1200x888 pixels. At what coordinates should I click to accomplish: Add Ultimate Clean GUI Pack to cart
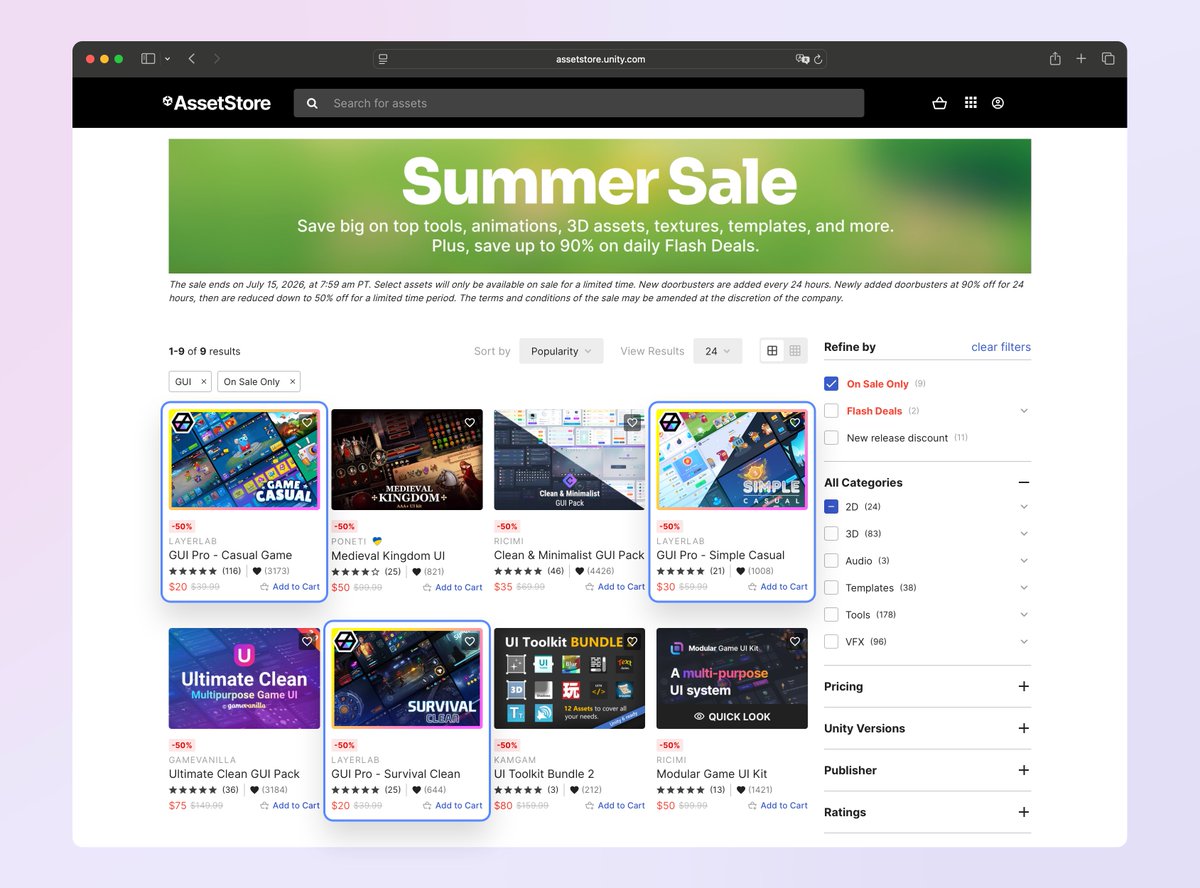pyautogui.click(x=290, y=805)
